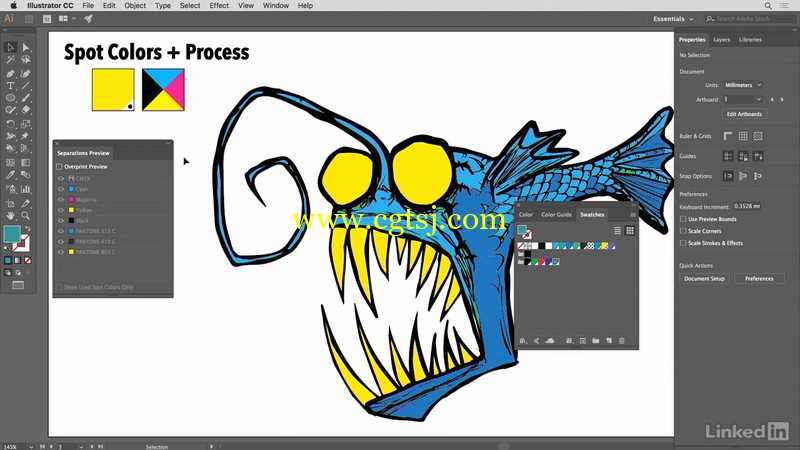Click the Edit Artboards button
The height and width of the screenshot is (450, 800).
tap(744, 114)
